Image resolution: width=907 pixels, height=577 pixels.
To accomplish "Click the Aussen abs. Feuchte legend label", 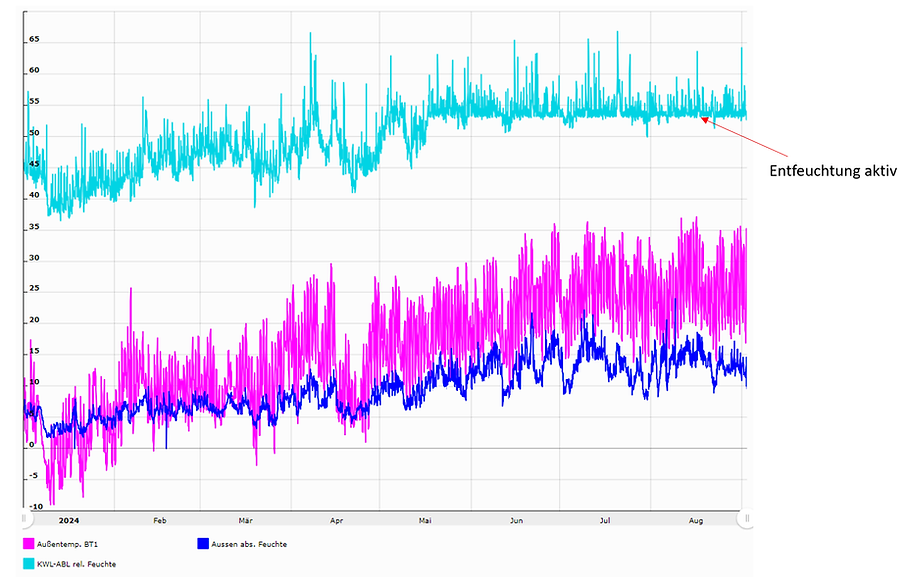I will coord(249,544).
